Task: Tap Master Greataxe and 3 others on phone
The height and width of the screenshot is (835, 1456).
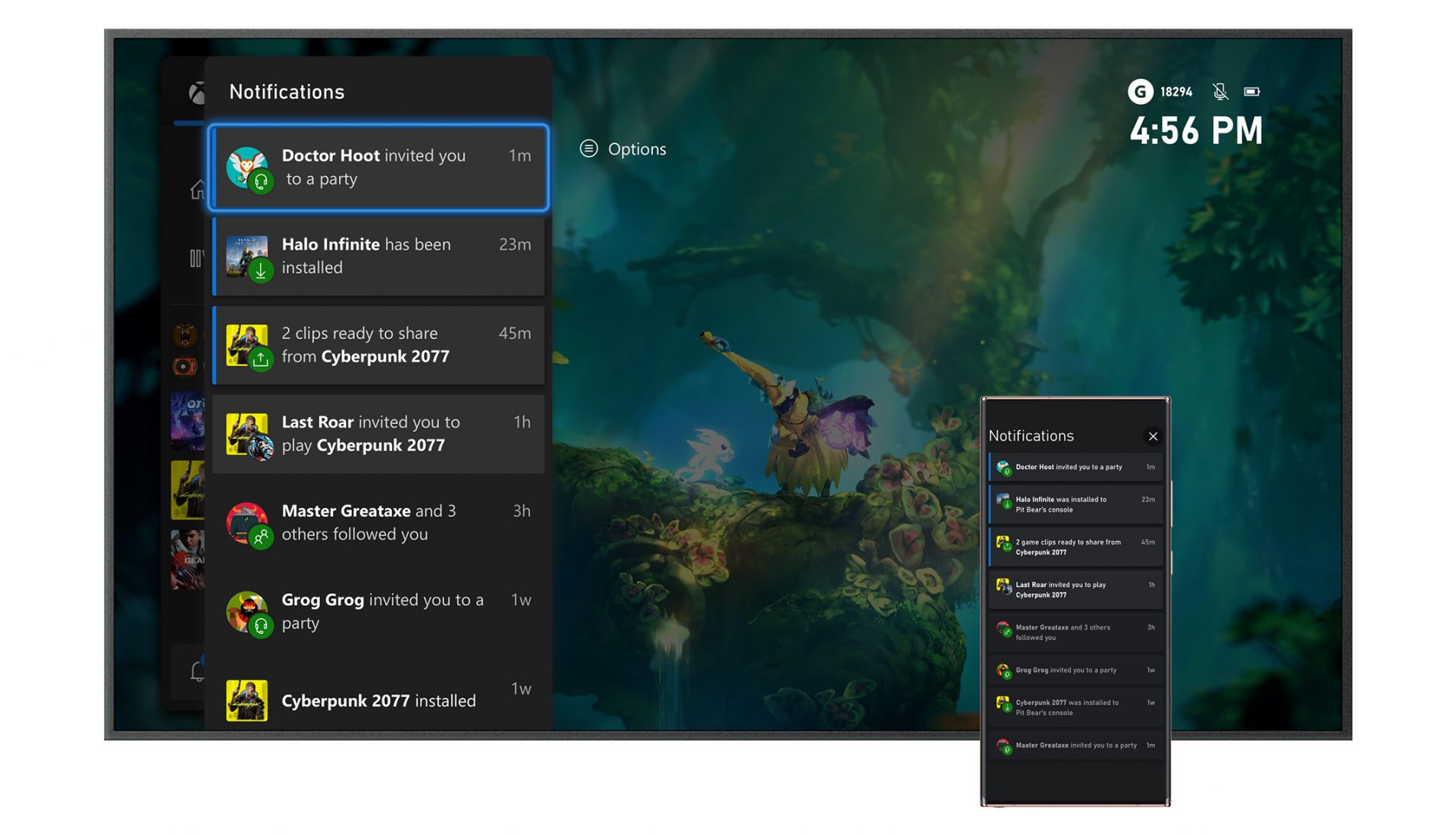Action: (x=1075, y=632)
